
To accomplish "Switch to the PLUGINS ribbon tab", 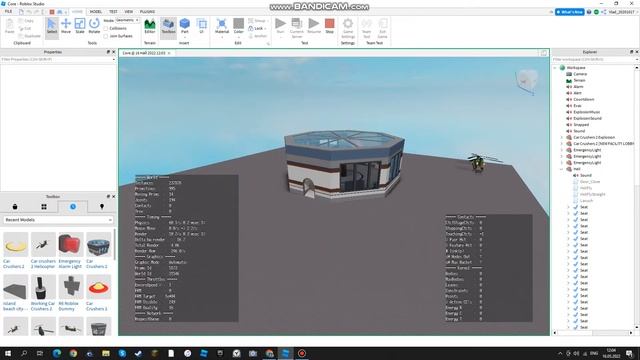I will pyautogui.click(x=147, y=11).
